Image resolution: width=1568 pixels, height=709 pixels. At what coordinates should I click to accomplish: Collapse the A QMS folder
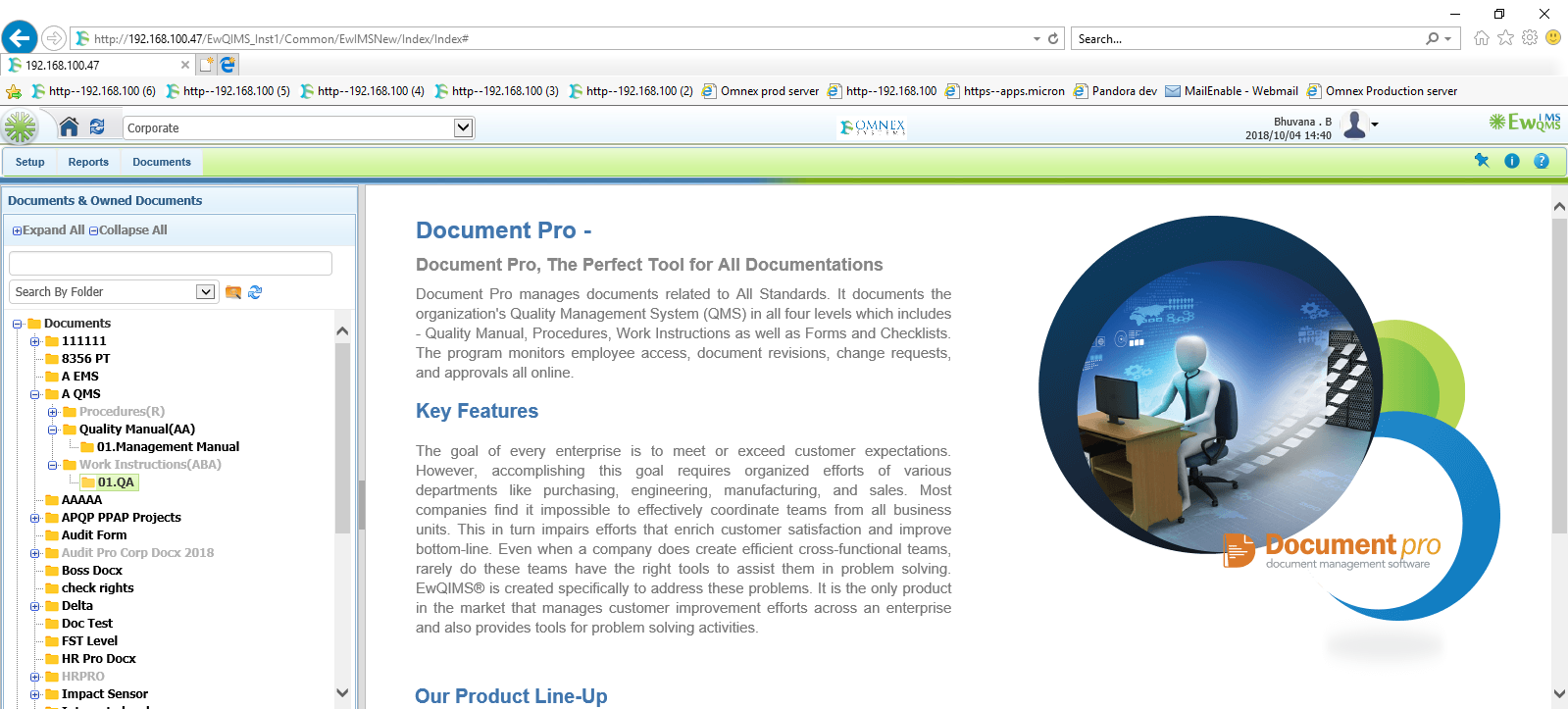[x=34, y=394]
